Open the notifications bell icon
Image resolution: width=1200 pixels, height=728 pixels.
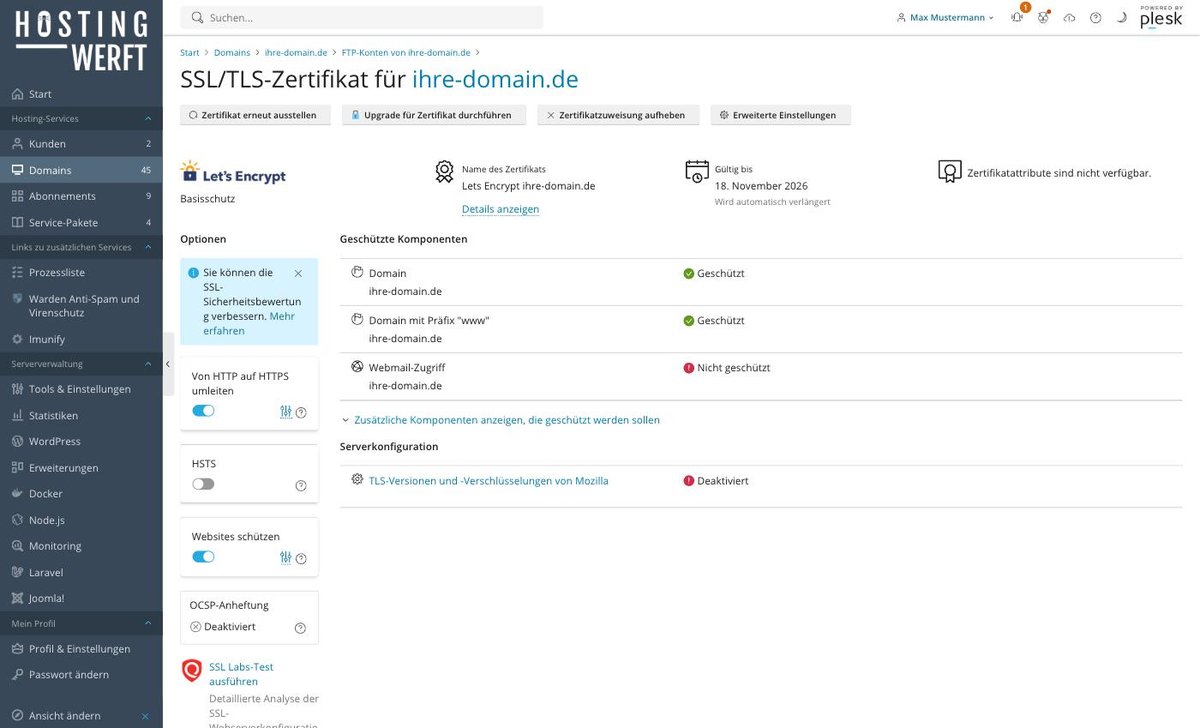pyautogui.click(x=1017, y=17)
